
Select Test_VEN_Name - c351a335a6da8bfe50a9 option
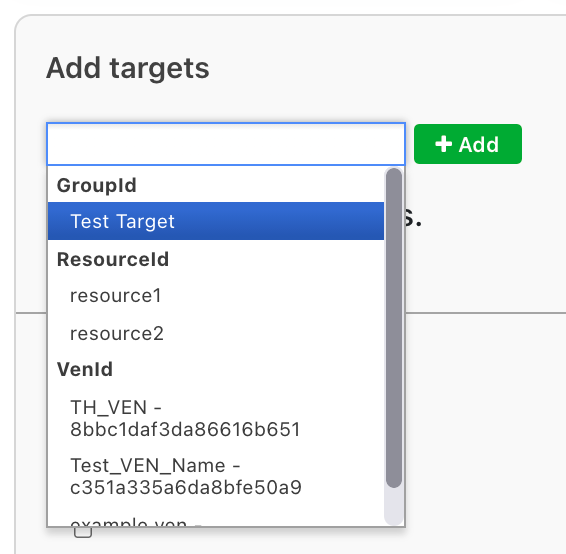[x=216, y=476]
